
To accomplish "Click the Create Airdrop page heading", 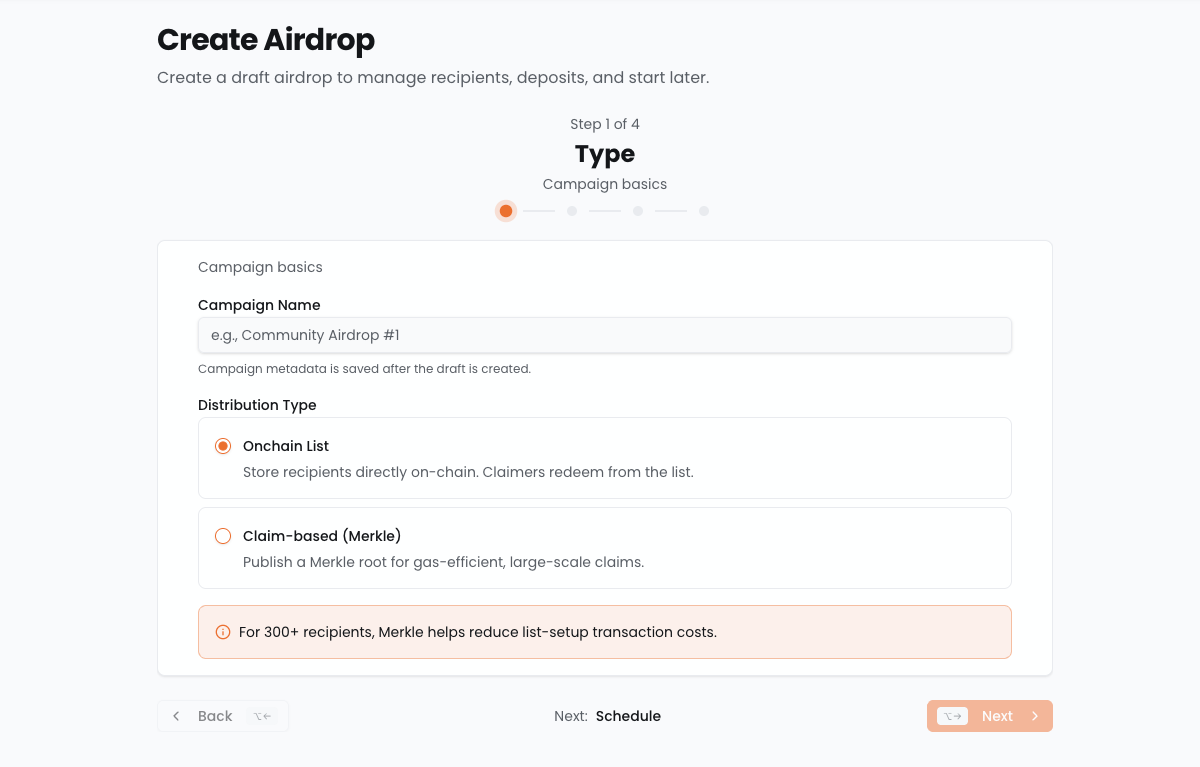I will [266, 40].
